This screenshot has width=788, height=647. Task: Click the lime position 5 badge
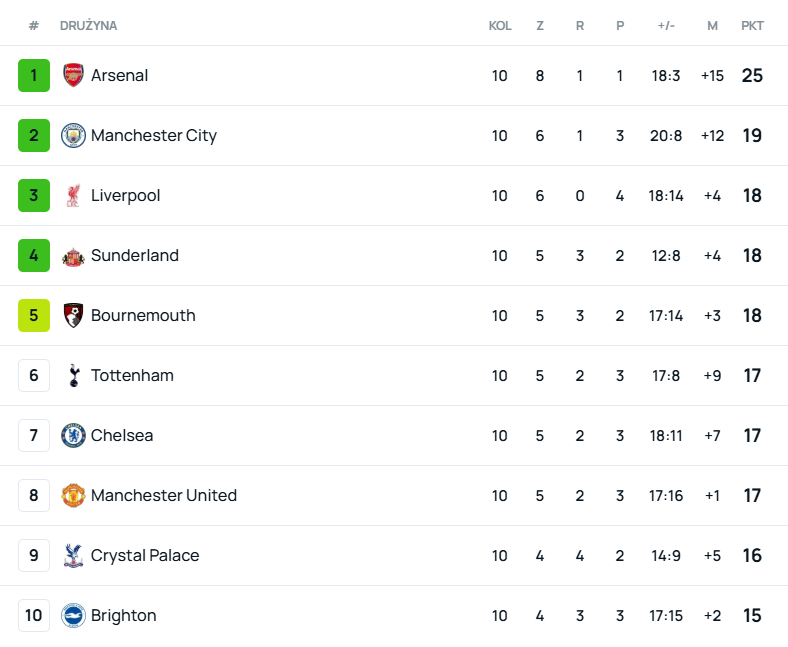point(34,315)
